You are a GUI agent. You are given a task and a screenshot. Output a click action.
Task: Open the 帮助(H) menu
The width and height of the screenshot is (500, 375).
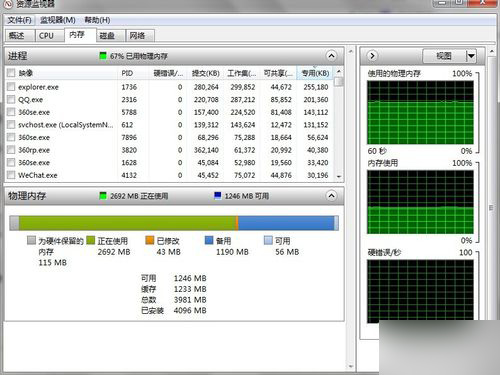coord(97,20)
